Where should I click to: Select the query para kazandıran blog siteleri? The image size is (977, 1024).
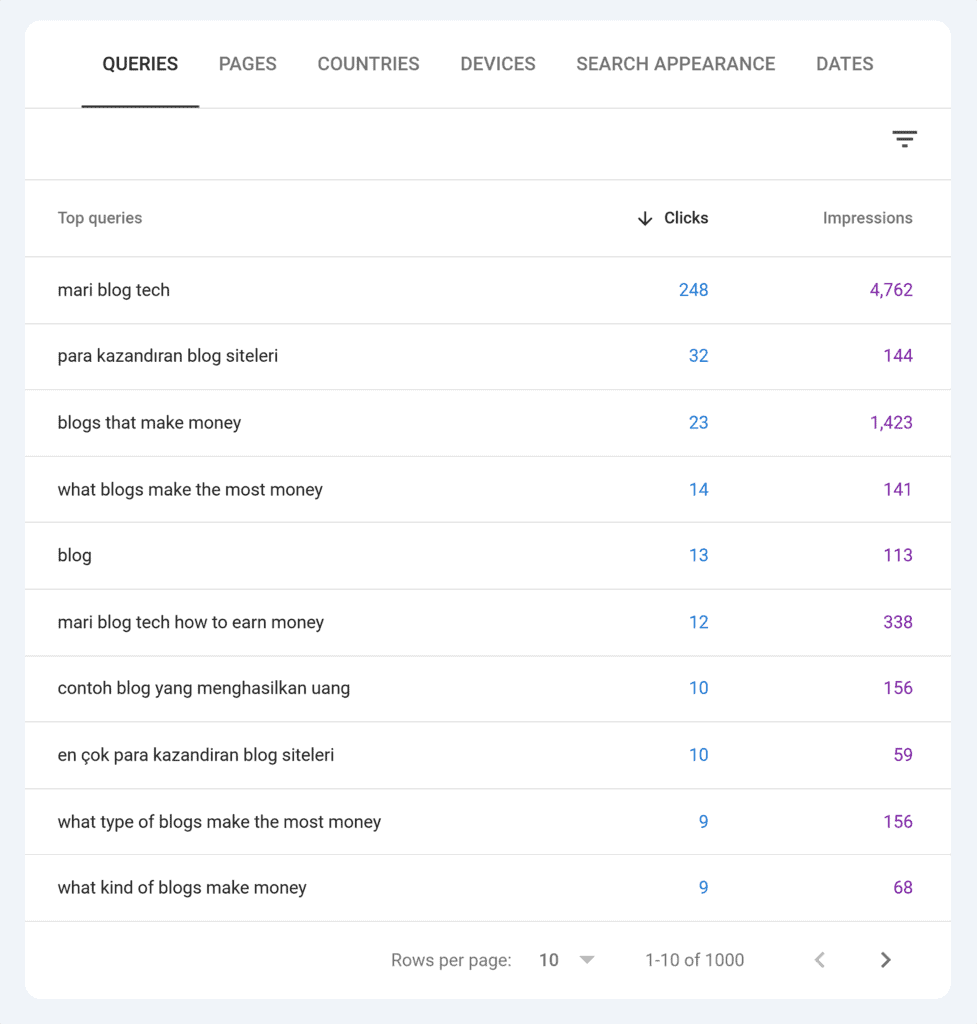tap(168, 356)
